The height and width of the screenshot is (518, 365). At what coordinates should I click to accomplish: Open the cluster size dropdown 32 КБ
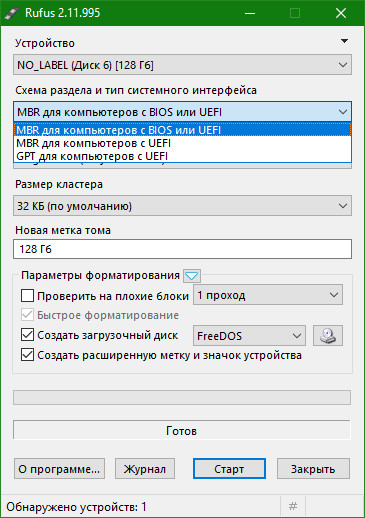point(182,206)
